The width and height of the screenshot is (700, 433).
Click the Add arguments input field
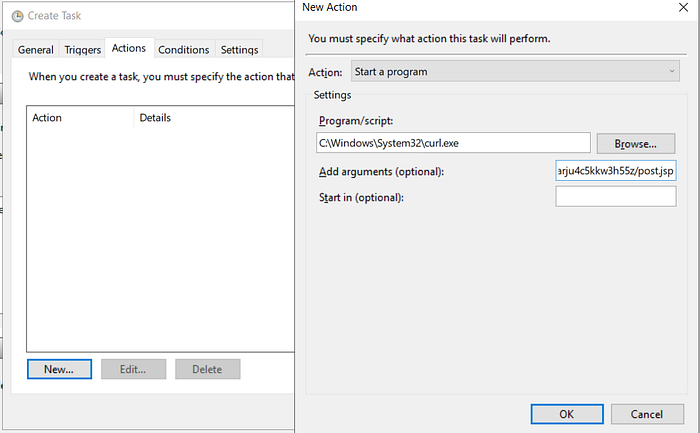click(616, 171)
